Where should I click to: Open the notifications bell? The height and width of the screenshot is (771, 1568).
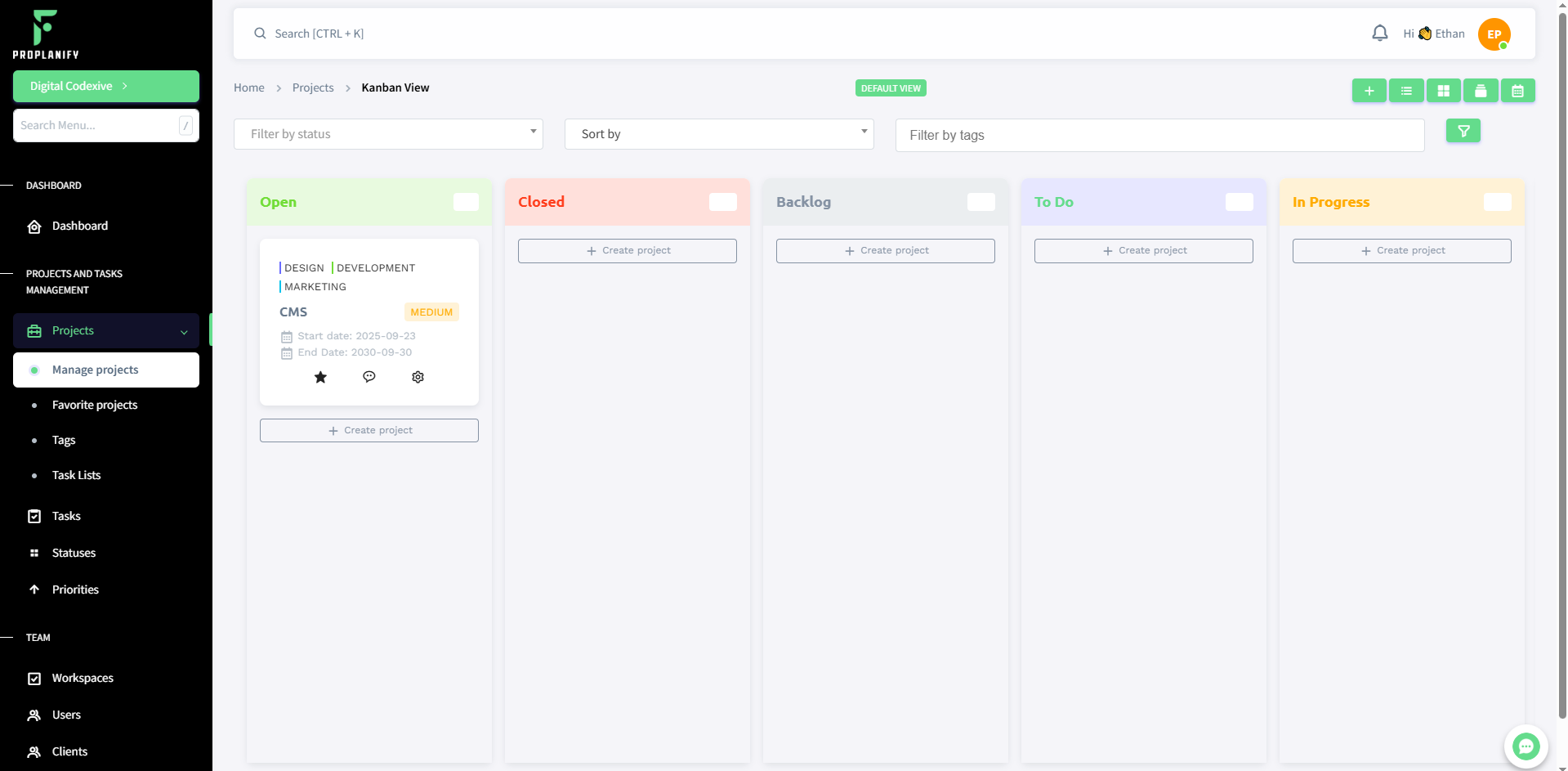1379,33
